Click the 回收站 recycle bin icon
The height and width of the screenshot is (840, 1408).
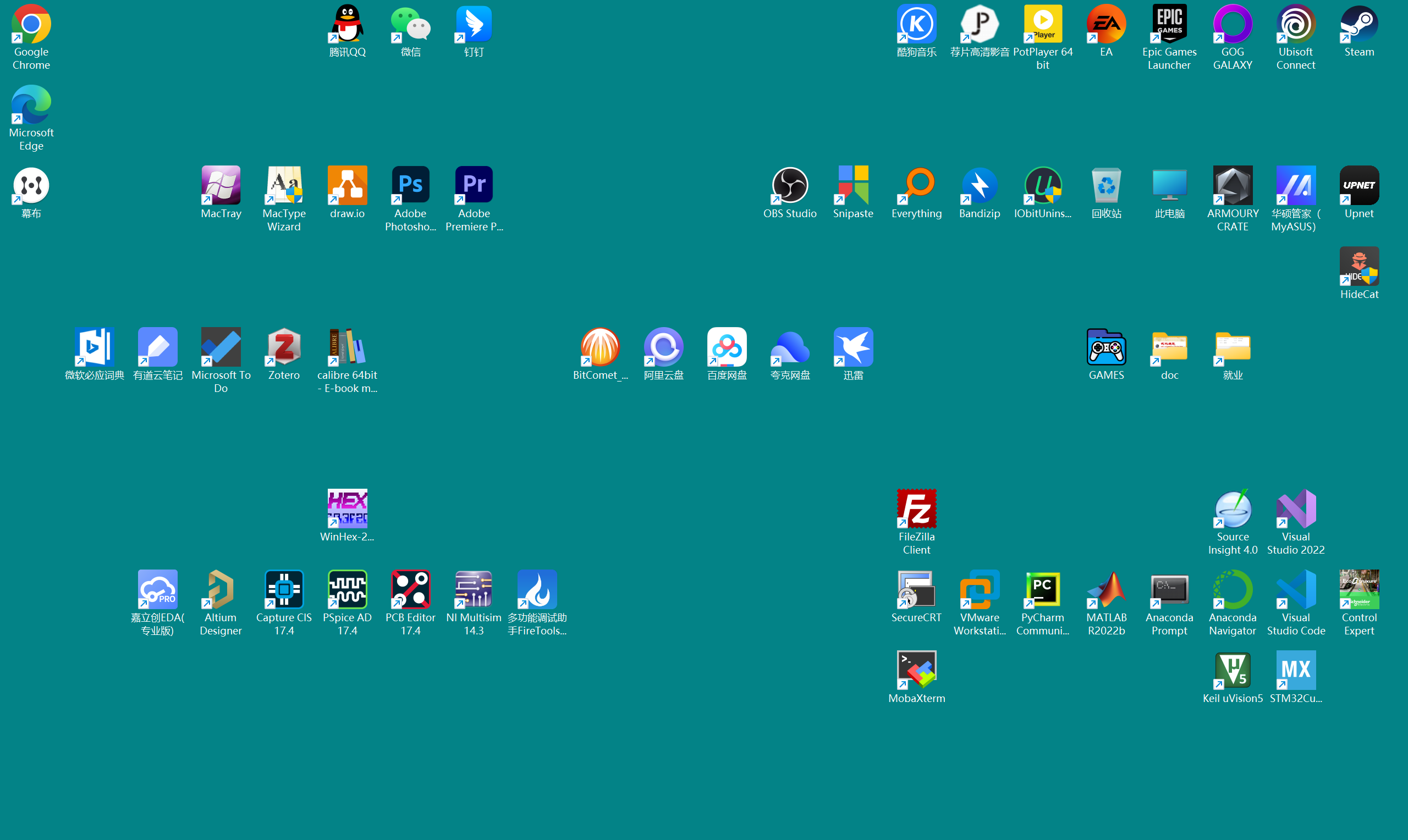pyautogui.click(x=1106, y=186)
